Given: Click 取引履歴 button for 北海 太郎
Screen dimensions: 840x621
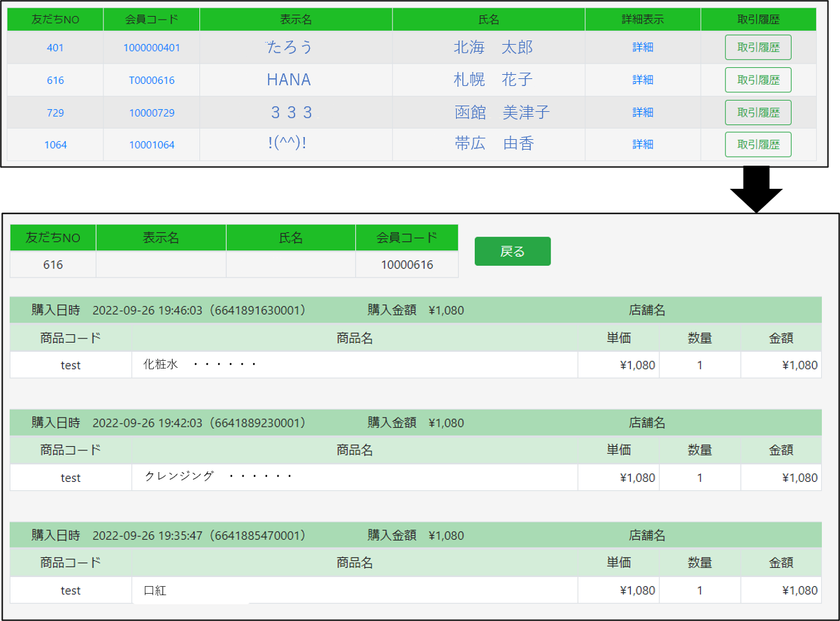Looking at the screenshot, I should 757,47.
